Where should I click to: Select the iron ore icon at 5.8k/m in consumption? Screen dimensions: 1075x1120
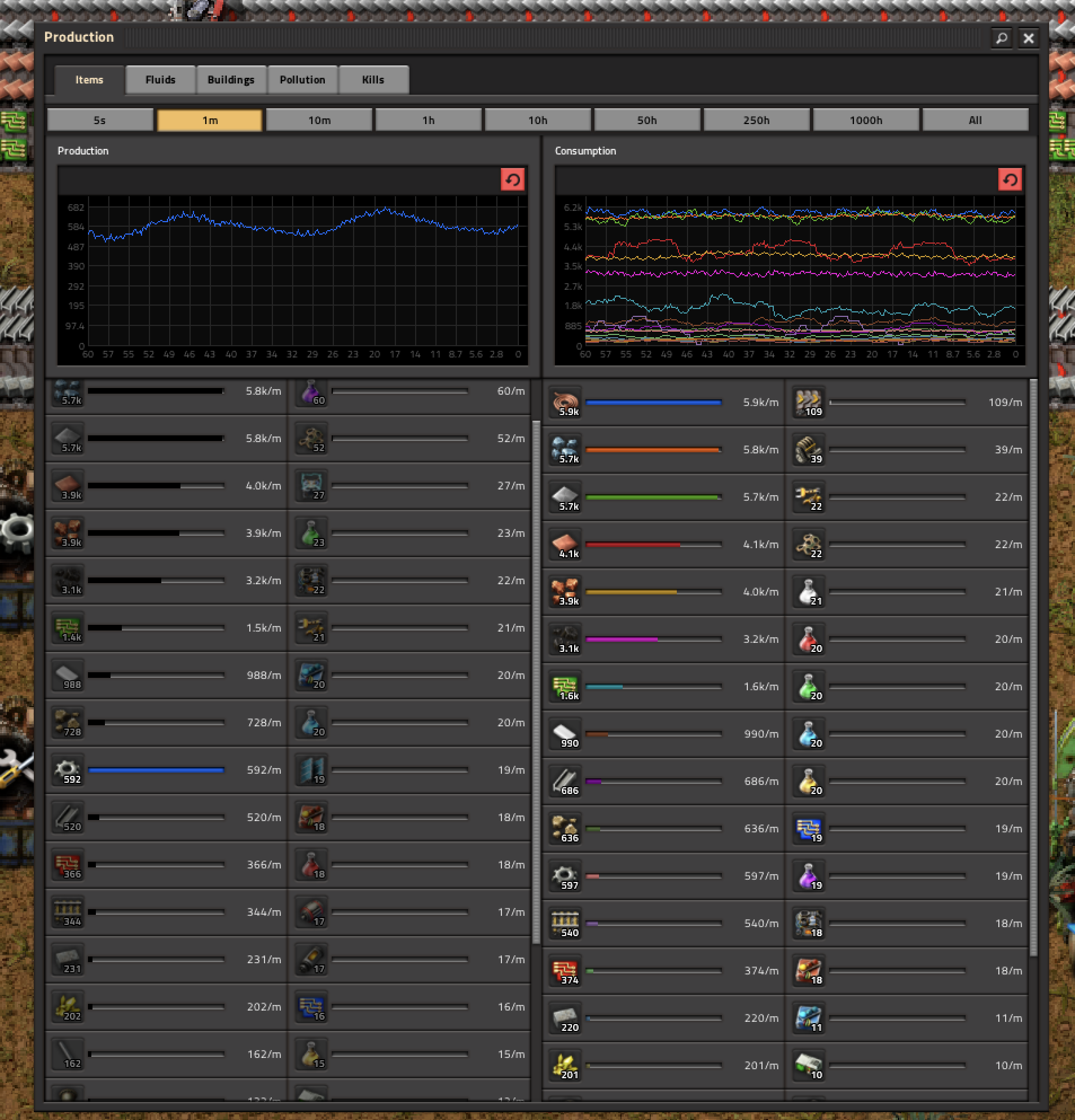(566, 449)
